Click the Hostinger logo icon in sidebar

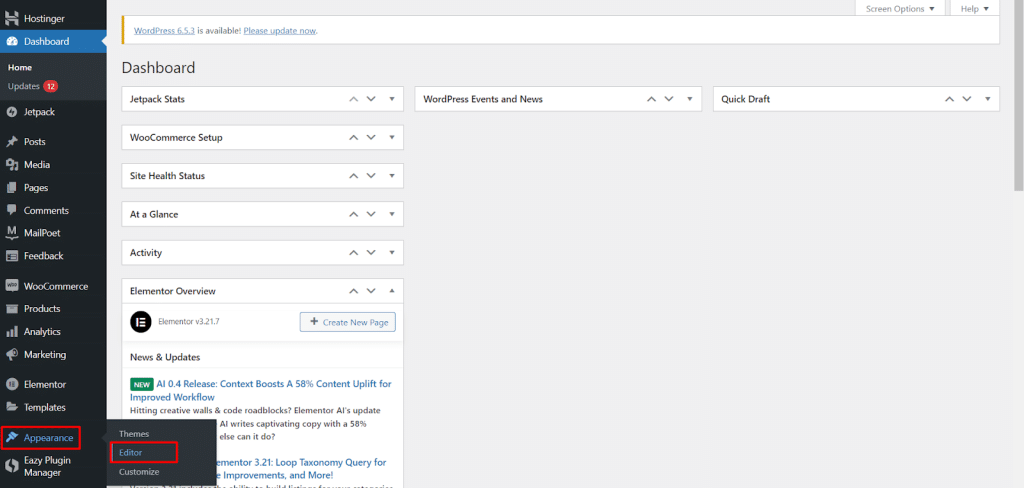click(12, 20)
